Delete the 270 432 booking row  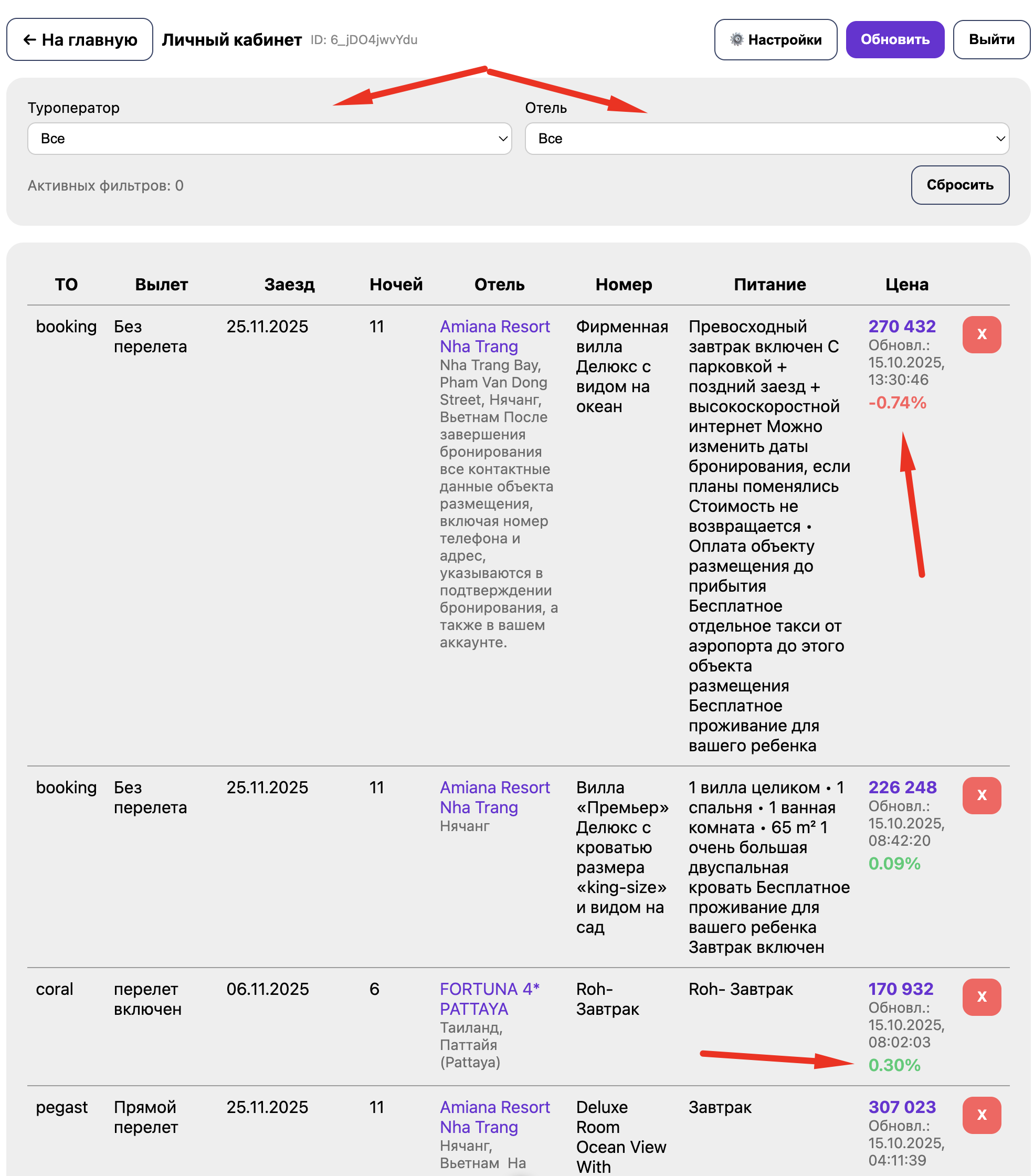click(x=981, y=334)
